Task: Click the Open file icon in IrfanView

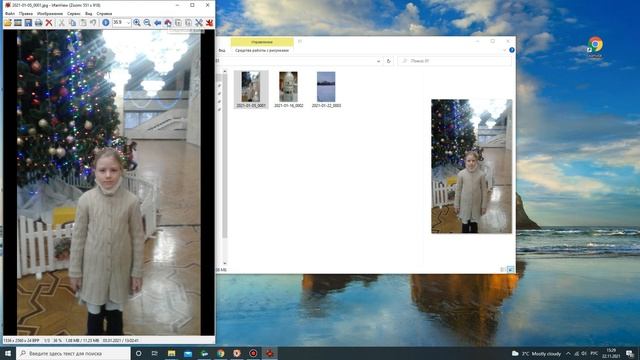Action: pyautogui.click(x=8, y=22)
